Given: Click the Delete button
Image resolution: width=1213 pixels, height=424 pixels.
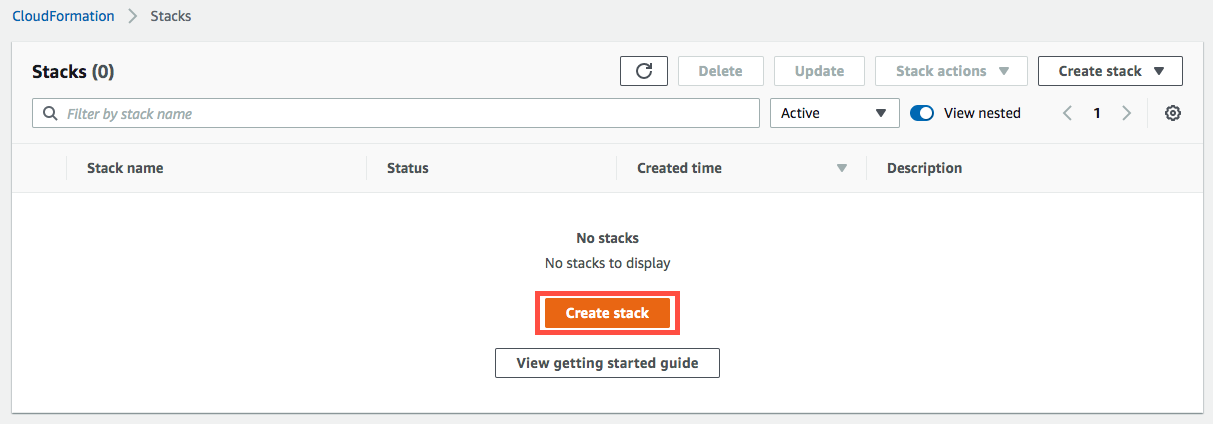Looking at the screenshot, I should point(720,71).
